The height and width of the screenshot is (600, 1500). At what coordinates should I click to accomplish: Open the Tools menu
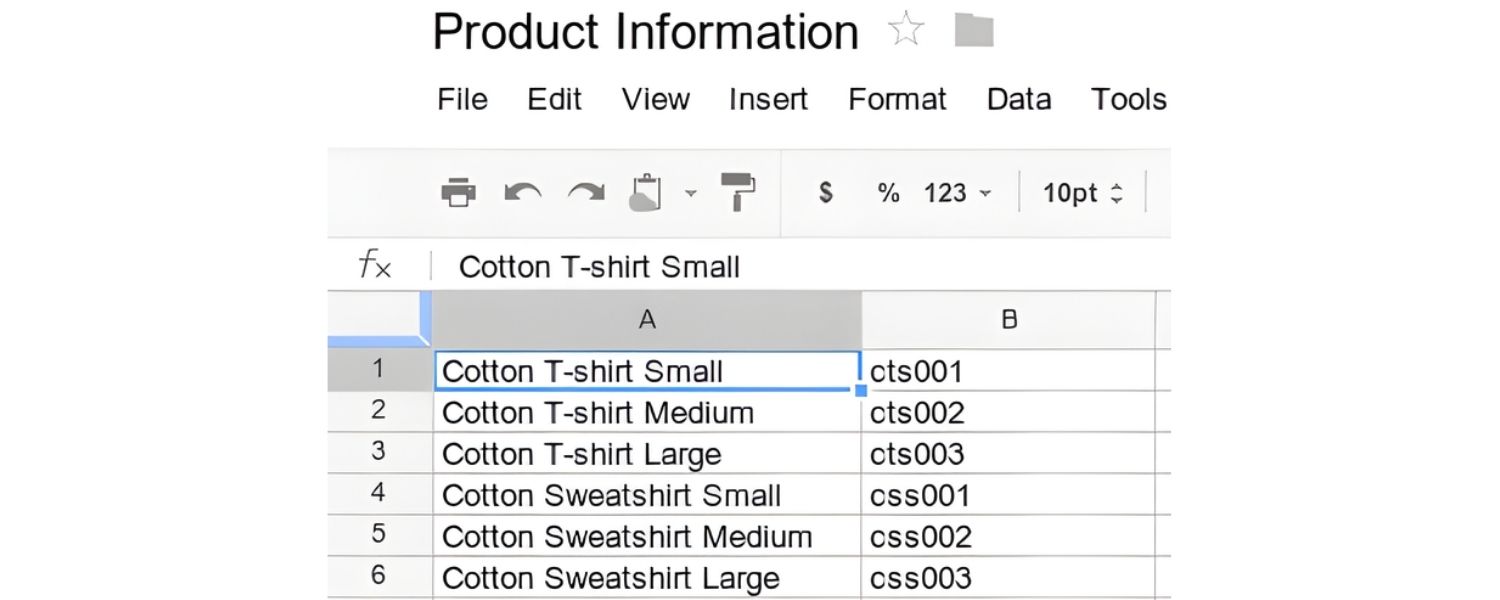click(1128, 99)
